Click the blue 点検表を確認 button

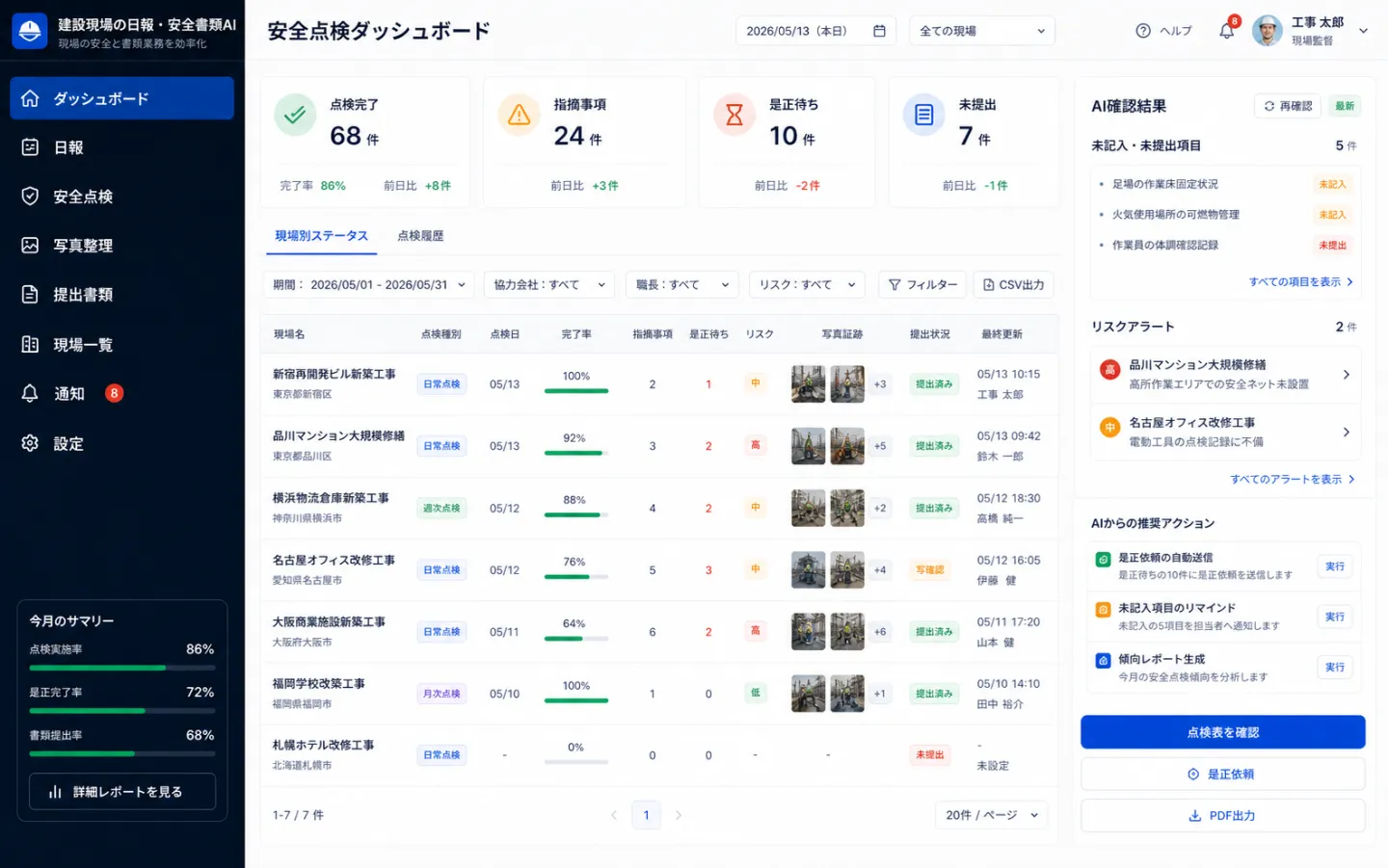click(1223, 732)
